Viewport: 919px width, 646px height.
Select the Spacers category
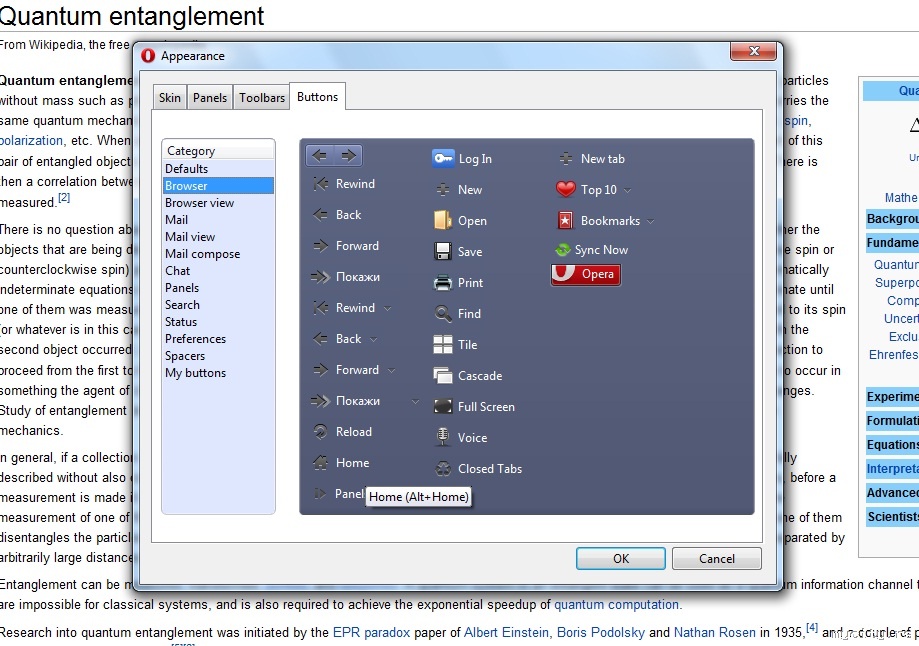coord(218,356)
